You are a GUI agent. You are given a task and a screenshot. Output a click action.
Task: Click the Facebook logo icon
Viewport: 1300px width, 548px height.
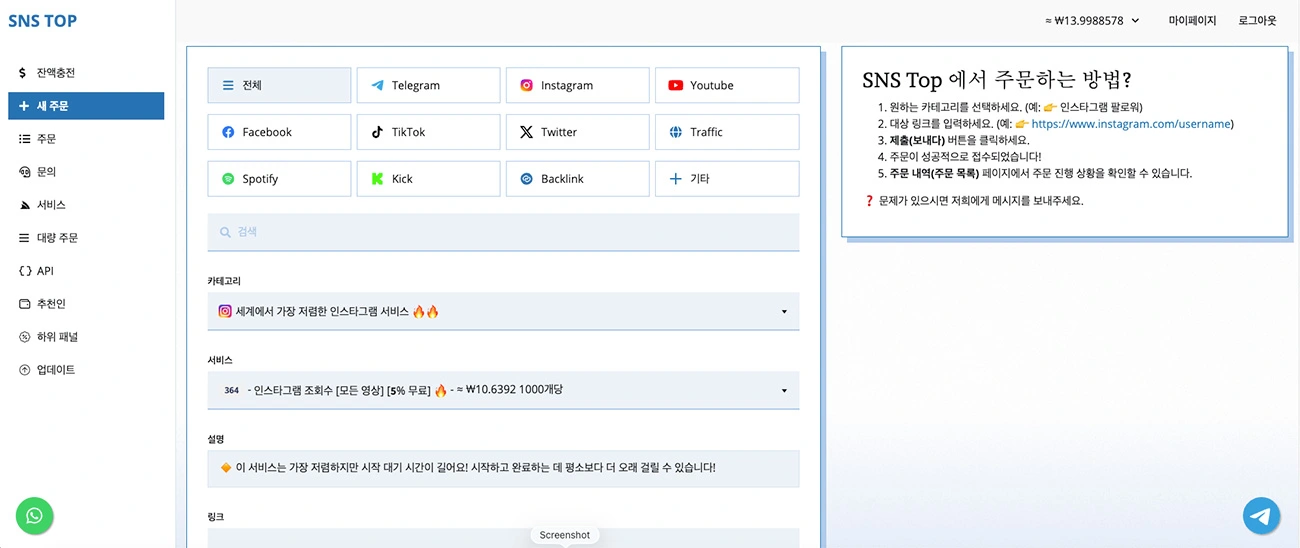tap(228, 132)
